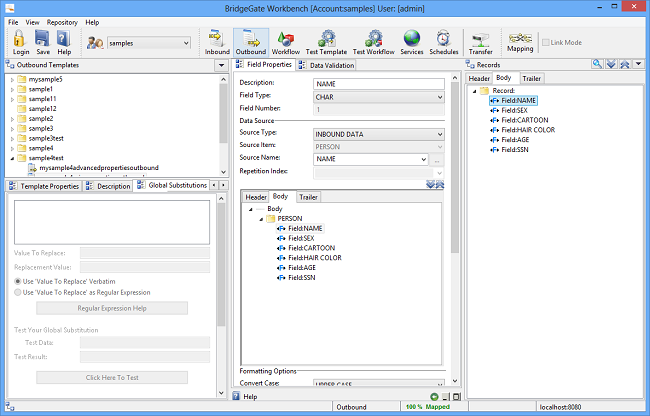Open the Schedules clock tool
The height and width of the screenshot is (416, 650).
(444, 43)
